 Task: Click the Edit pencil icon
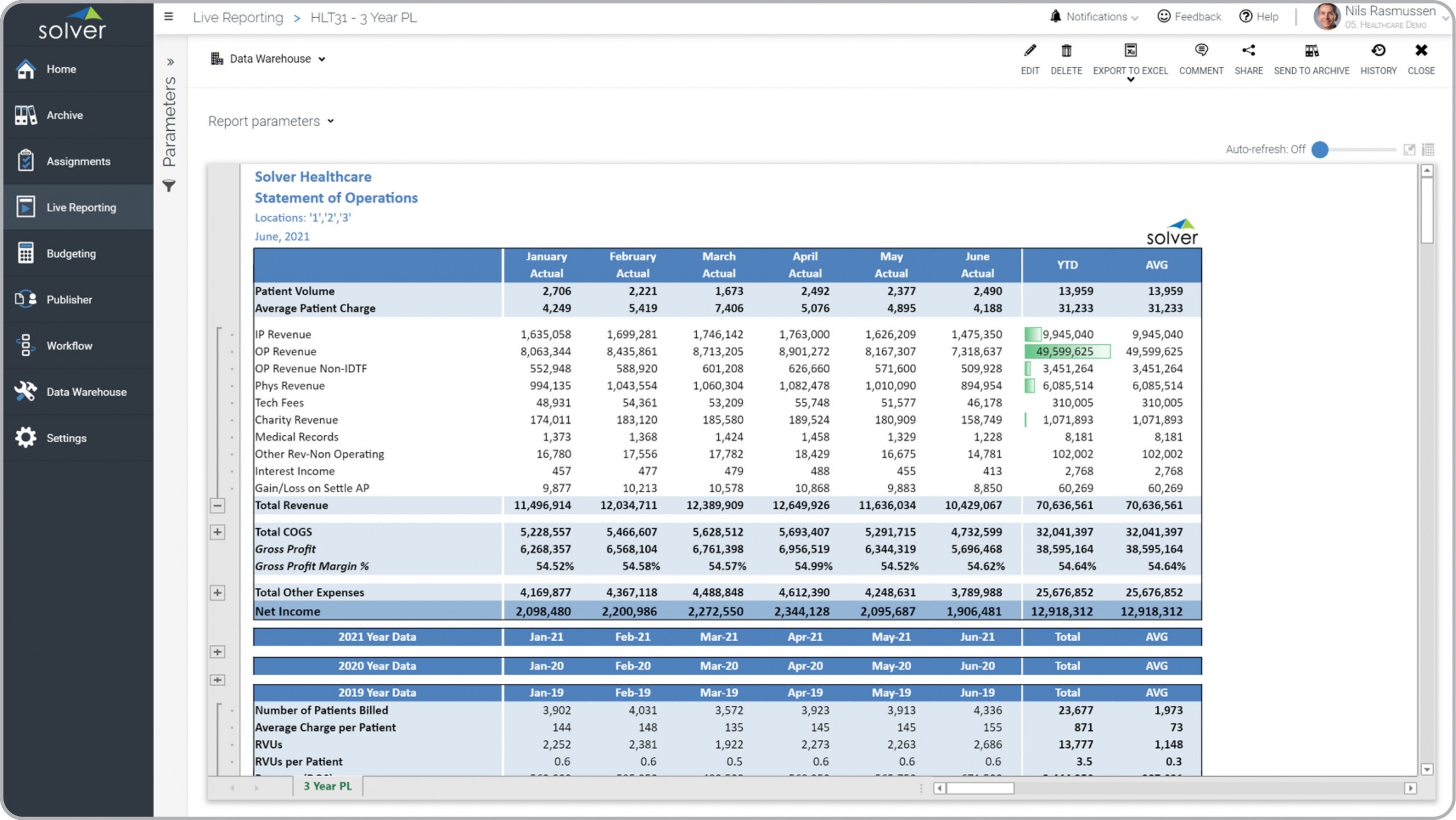pyautogui.click(x=1029, y=51)
